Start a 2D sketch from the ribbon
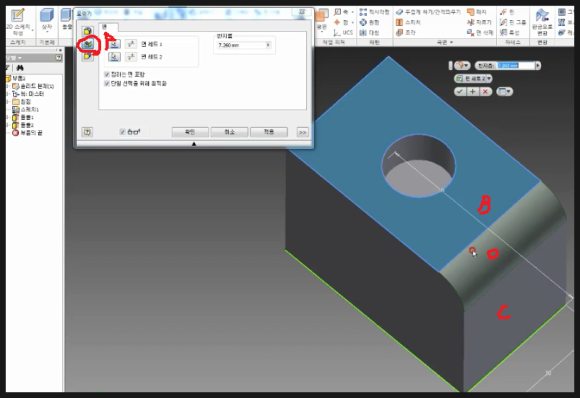 (18, 22)
